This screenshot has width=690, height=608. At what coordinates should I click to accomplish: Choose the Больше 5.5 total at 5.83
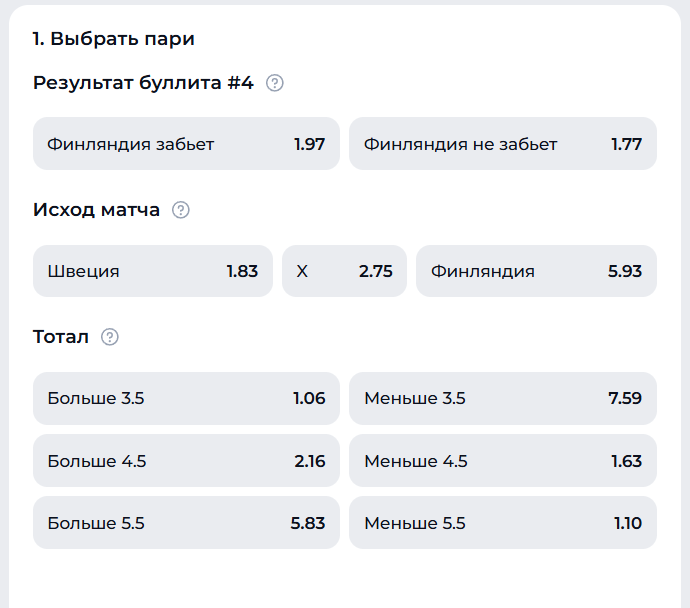[186, 523]
